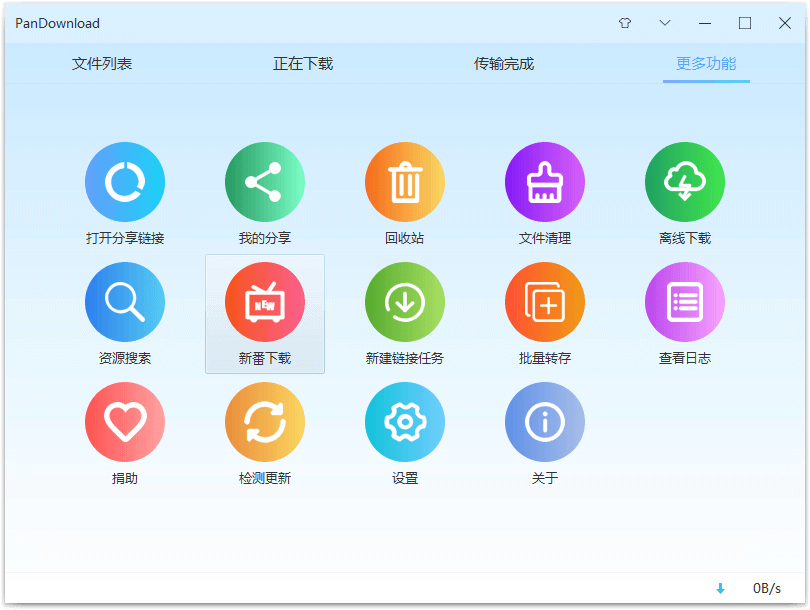Expand the title bar dropdown chevron
This screenshot has width=810, height=610.
coord(665,23)
